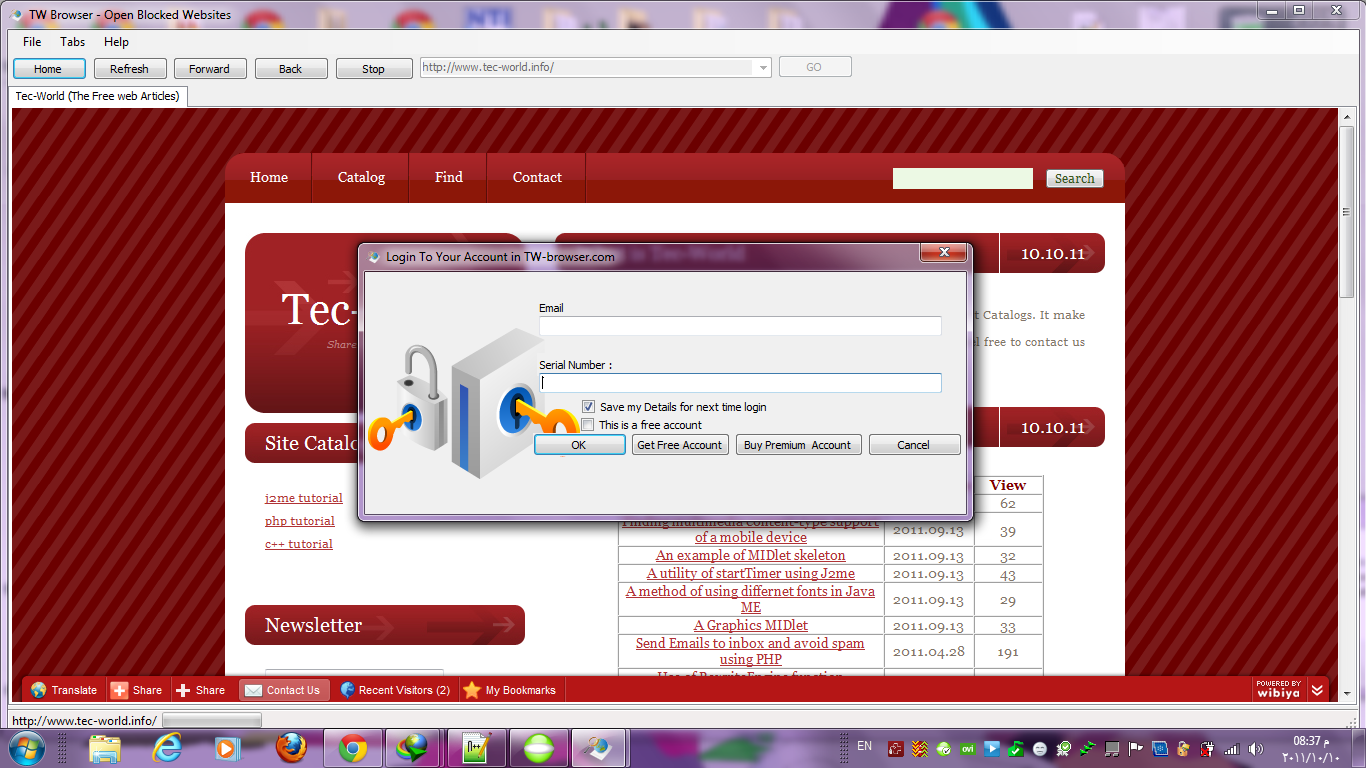Open the File menu
1366x768 pixels.
(x=32, y=42)
